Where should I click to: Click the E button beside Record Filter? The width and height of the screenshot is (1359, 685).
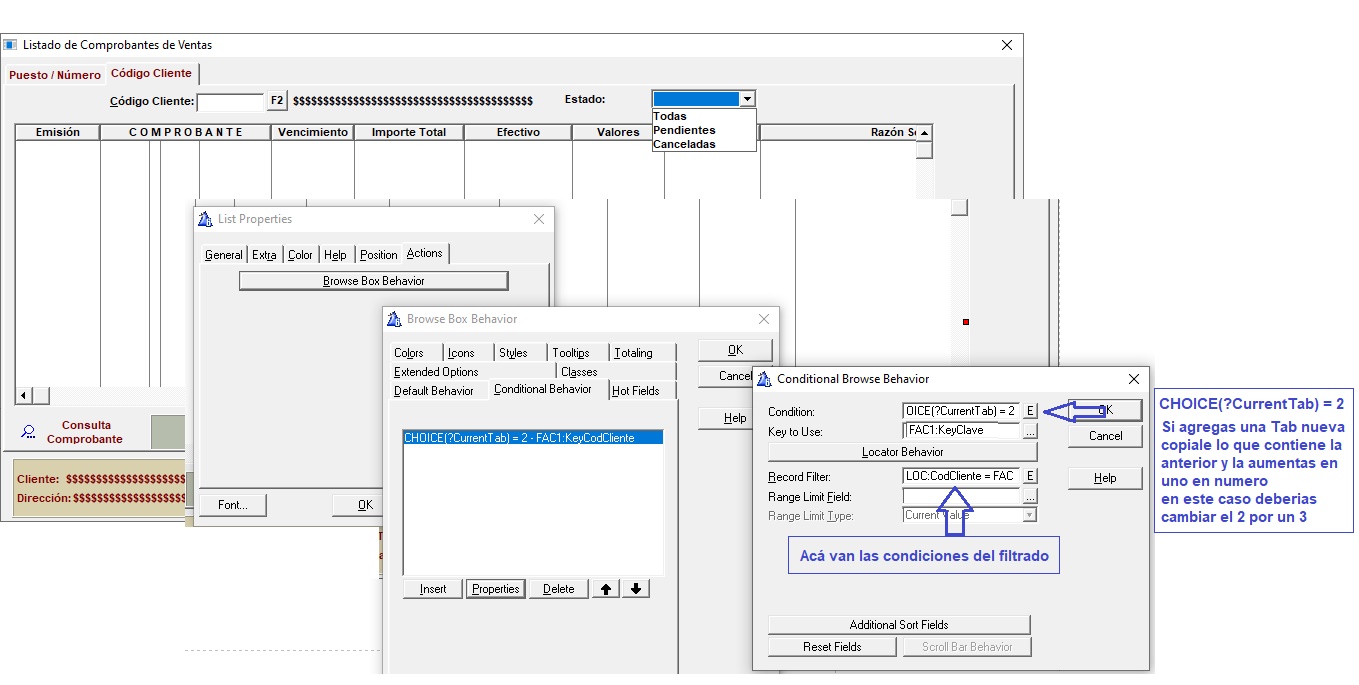[x=1030, y=476]
